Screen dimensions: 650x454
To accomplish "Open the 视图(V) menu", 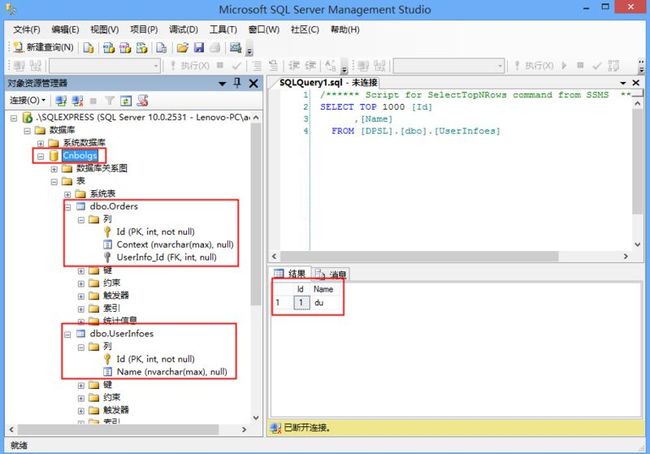I will click(x=104, y=29).
